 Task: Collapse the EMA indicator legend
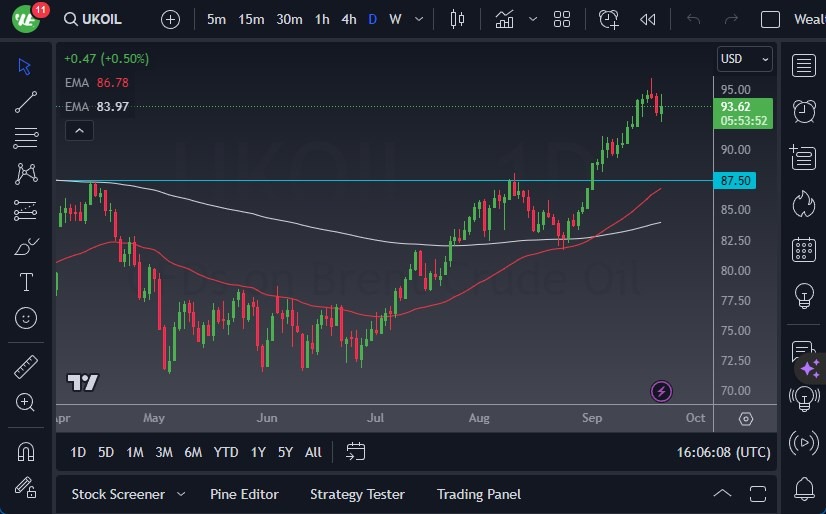[79, 130]
